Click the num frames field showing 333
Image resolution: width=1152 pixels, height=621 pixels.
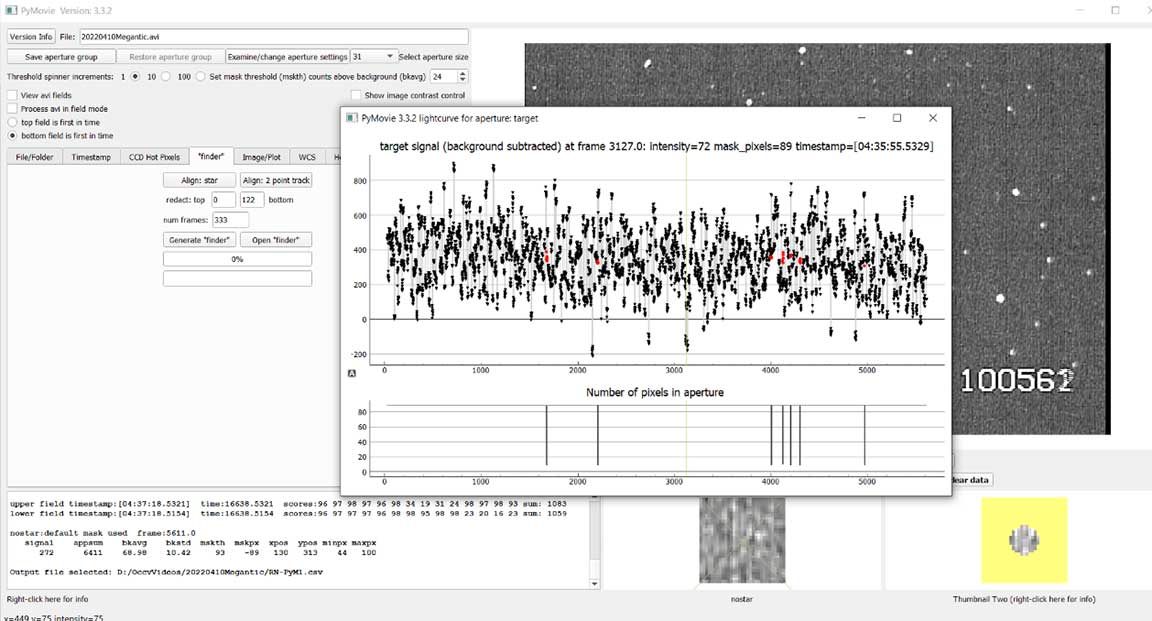(230, 220)
